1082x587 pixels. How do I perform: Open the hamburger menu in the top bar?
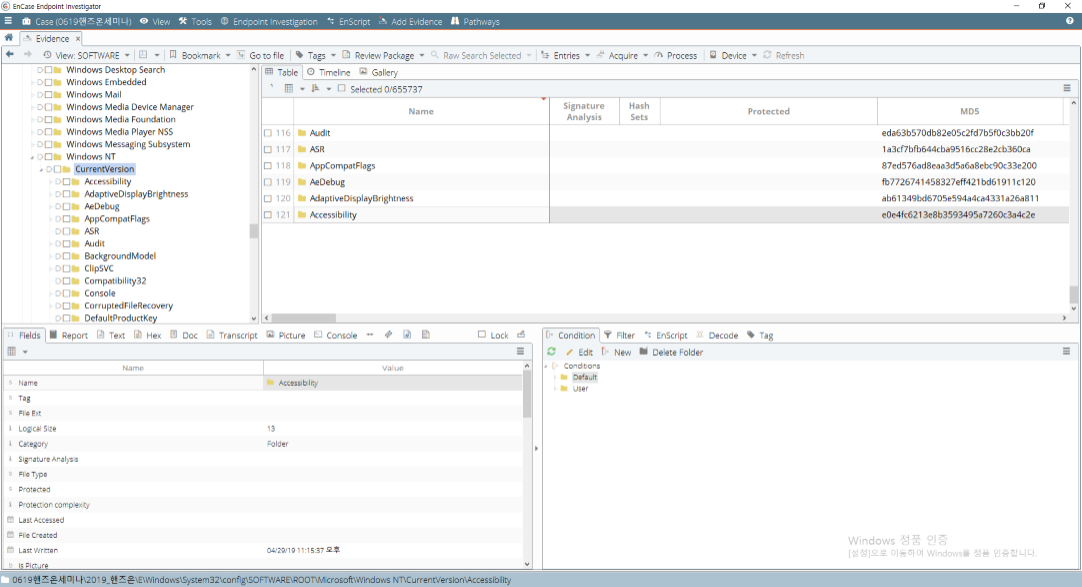coord(7,21)
